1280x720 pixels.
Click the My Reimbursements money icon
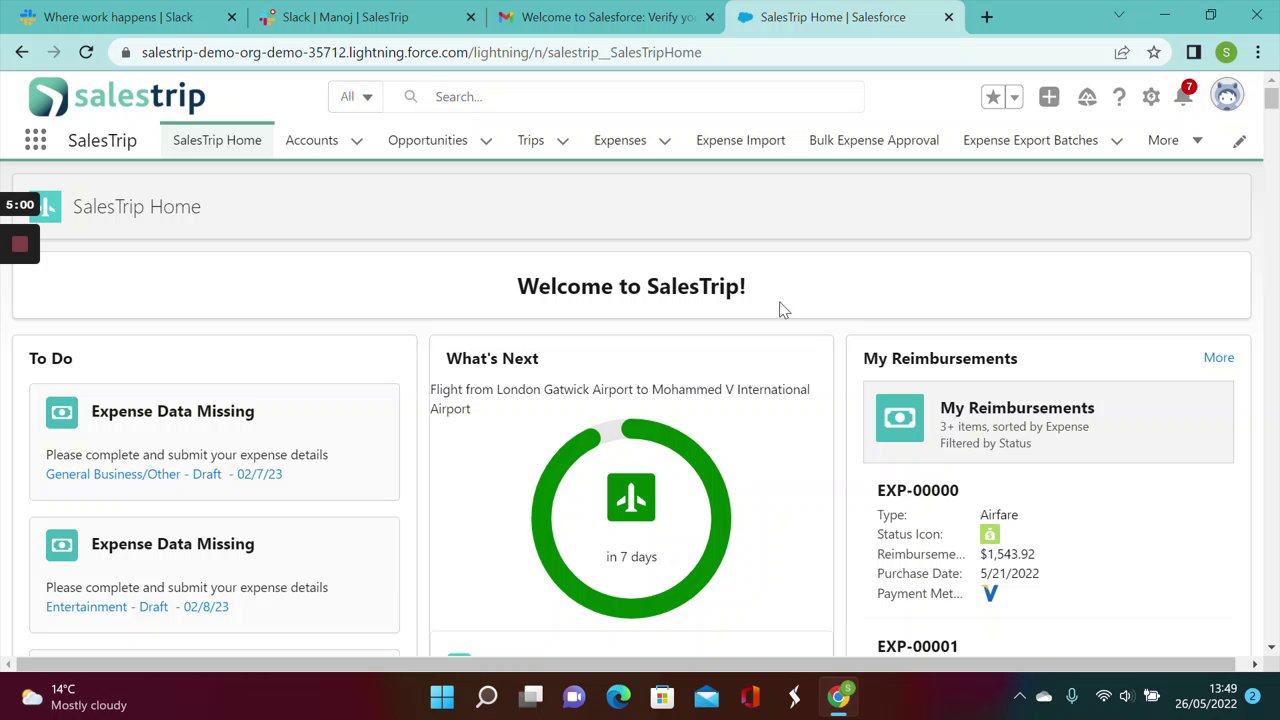click(x=900, y=418)
